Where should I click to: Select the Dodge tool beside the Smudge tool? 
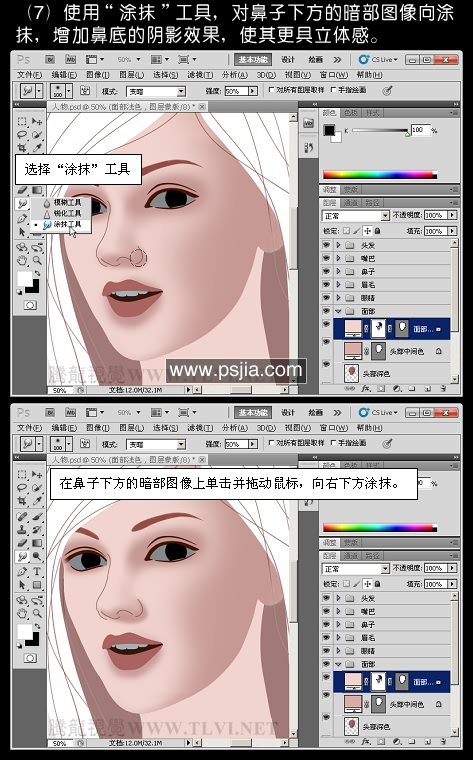click(x=37, y=556)
